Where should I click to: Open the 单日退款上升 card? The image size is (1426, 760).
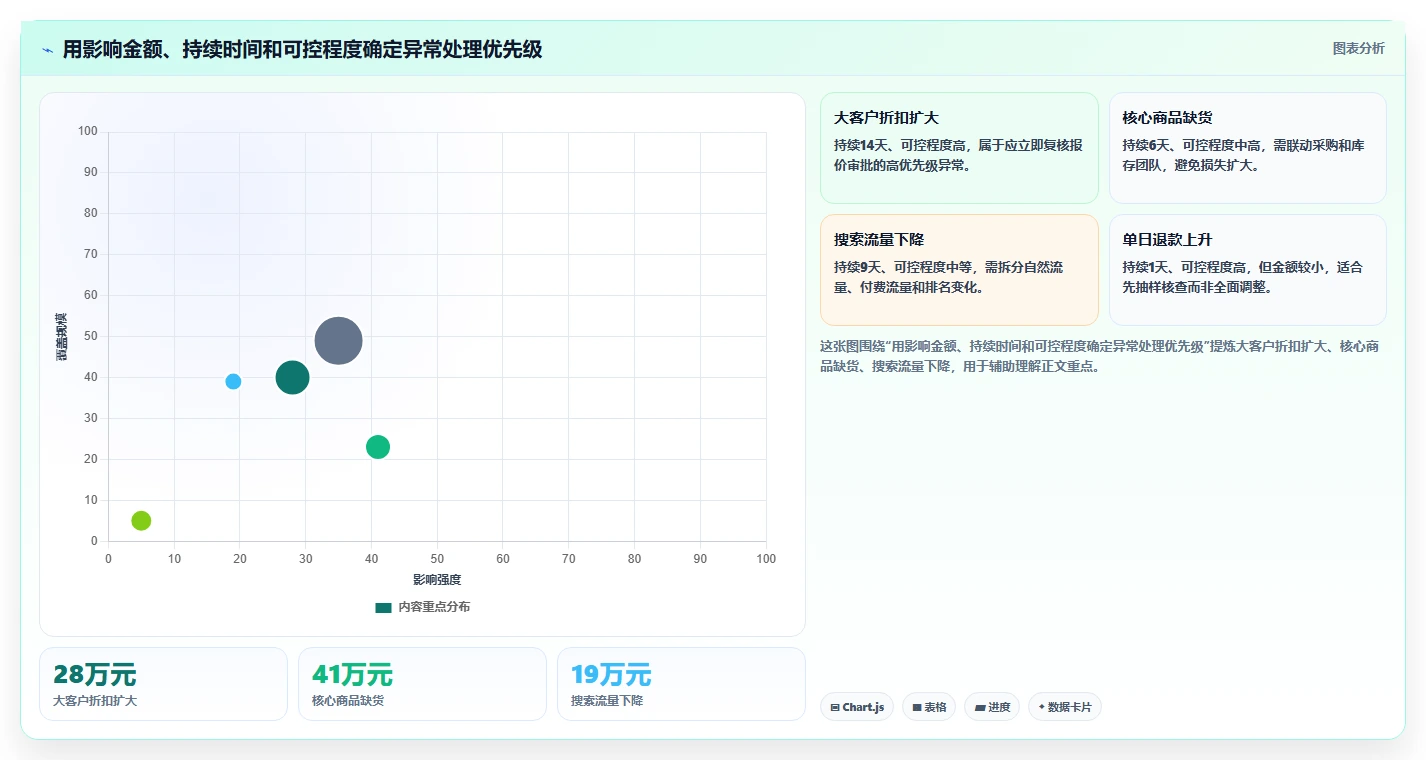click(x=1247, y=270)
